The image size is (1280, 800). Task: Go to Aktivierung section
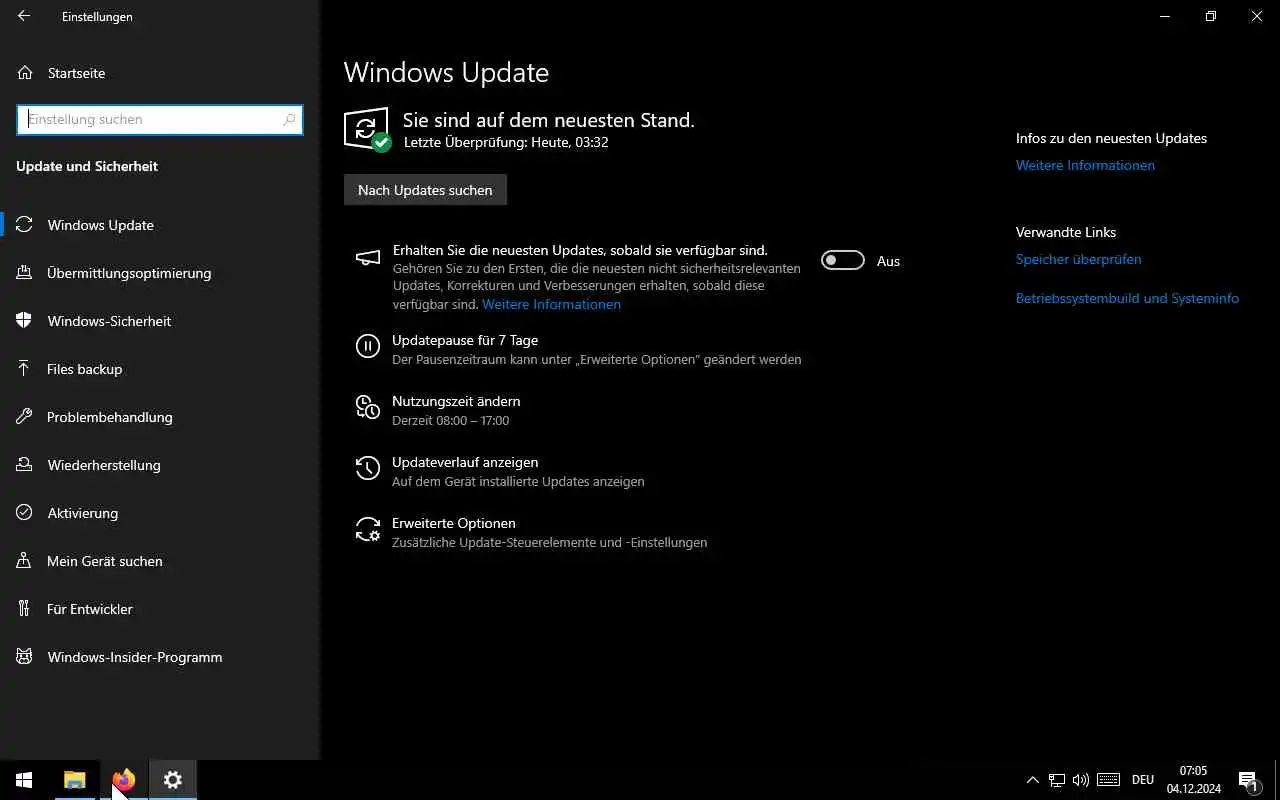160,513
